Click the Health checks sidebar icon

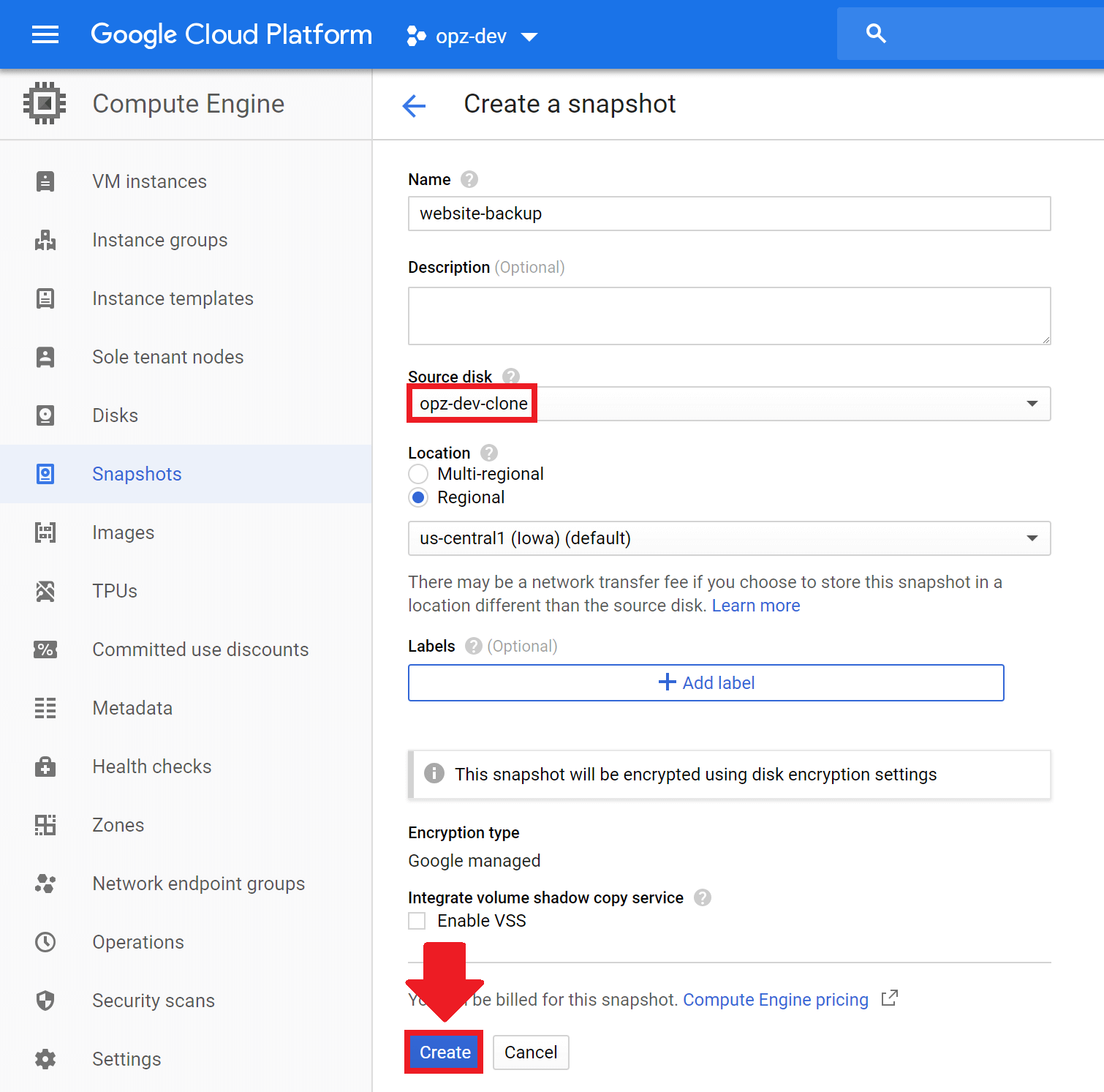click(x=45, y=767)
